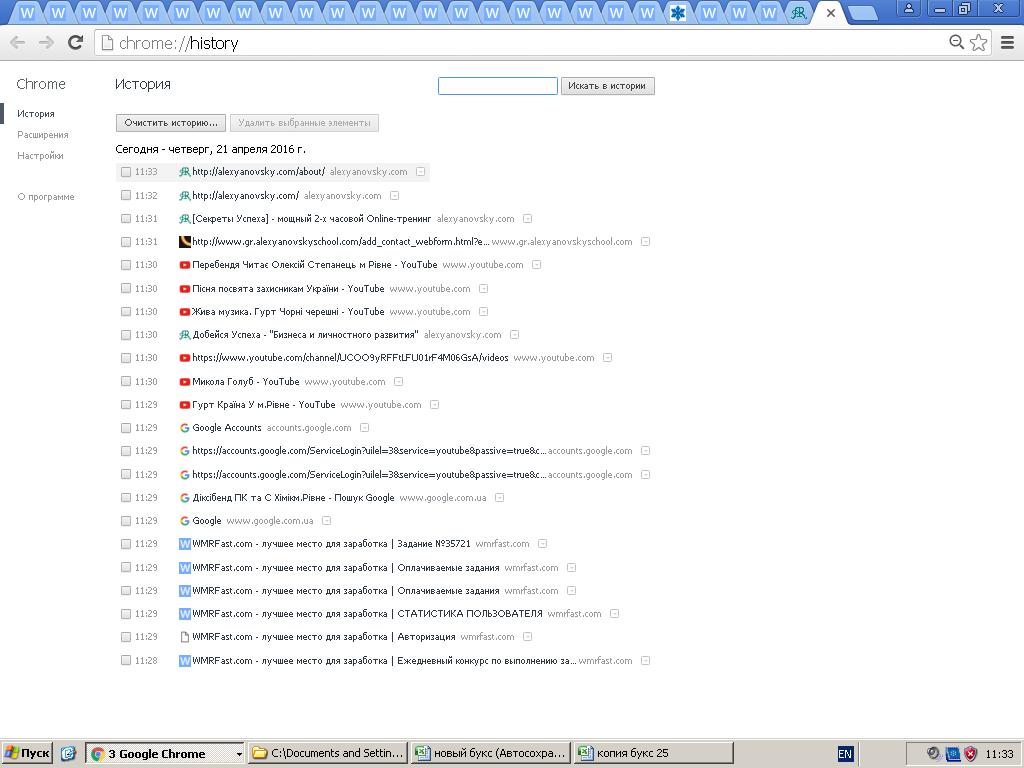Image resolution: width=1024 pixels, height=768 pixels.
Task: Open О программе in the sidebar
Action: (46, 197)
